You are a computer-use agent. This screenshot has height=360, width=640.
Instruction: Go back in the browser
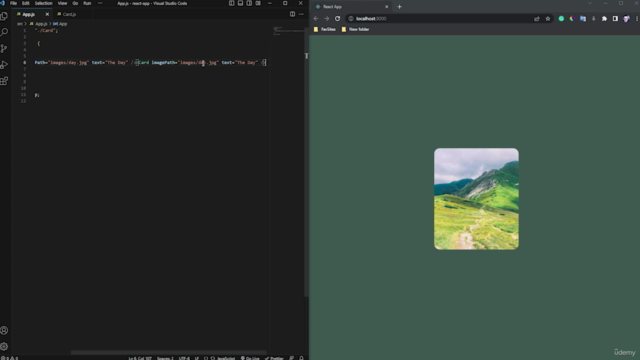pyautogui.click(x=316, y=19)
